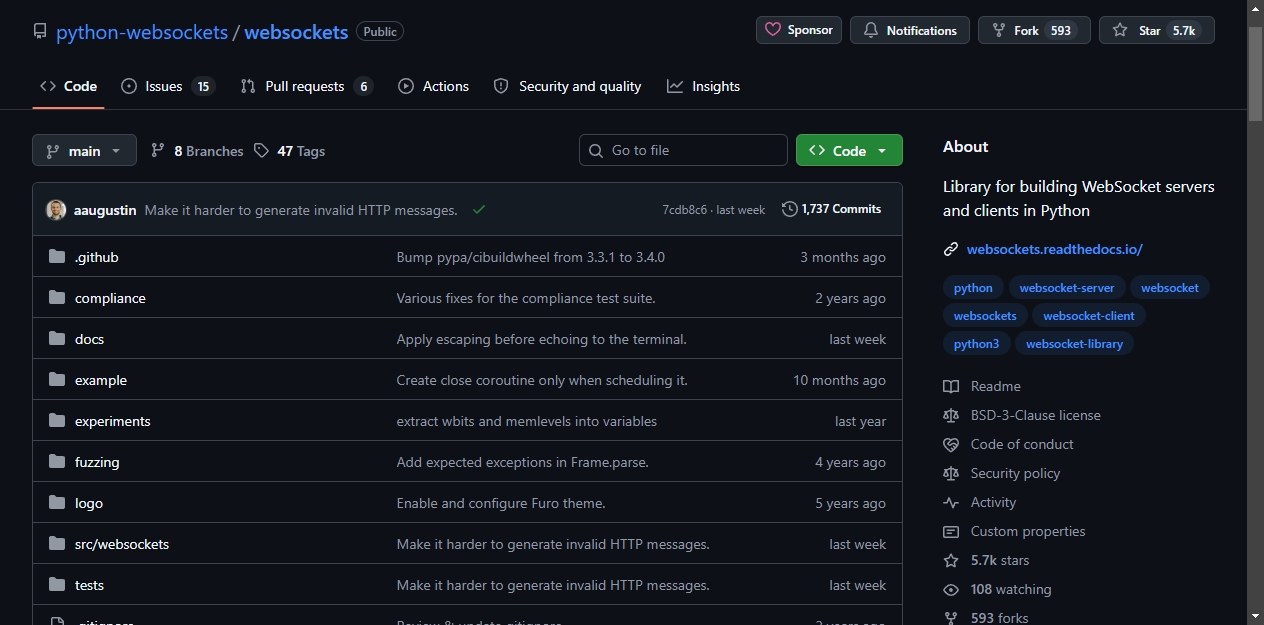Open the Code tab
Viewport: 1264px width, 625px height.
click(x=68, y=86)
